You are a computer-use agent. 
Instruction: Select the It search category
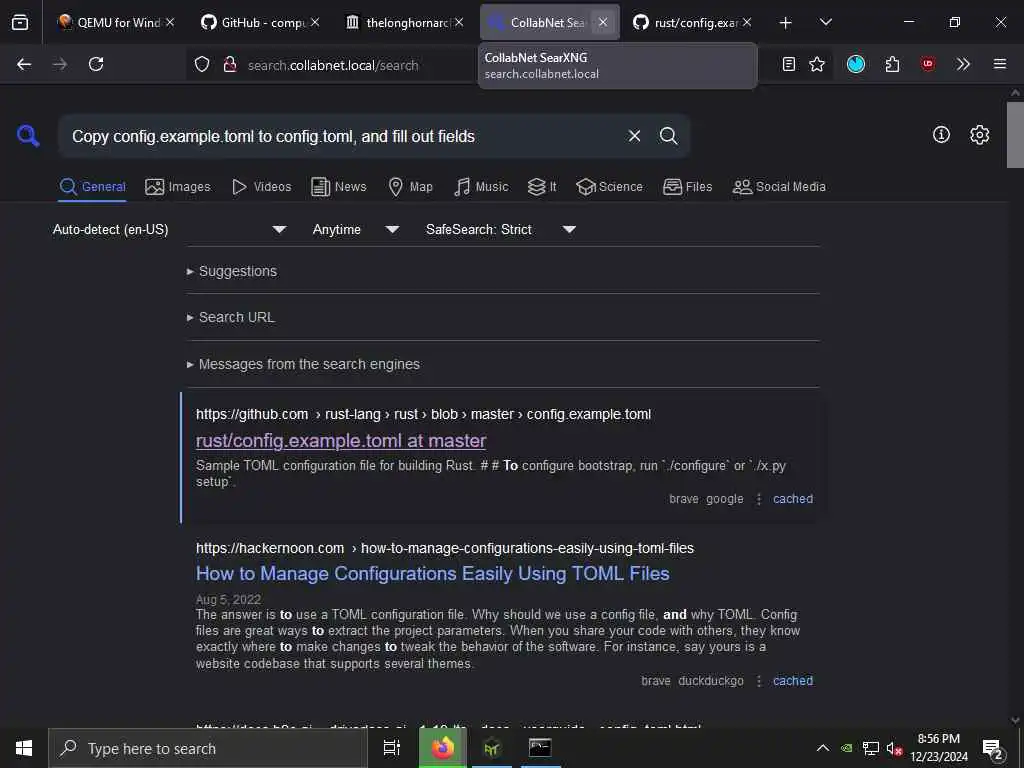[542, 187]
